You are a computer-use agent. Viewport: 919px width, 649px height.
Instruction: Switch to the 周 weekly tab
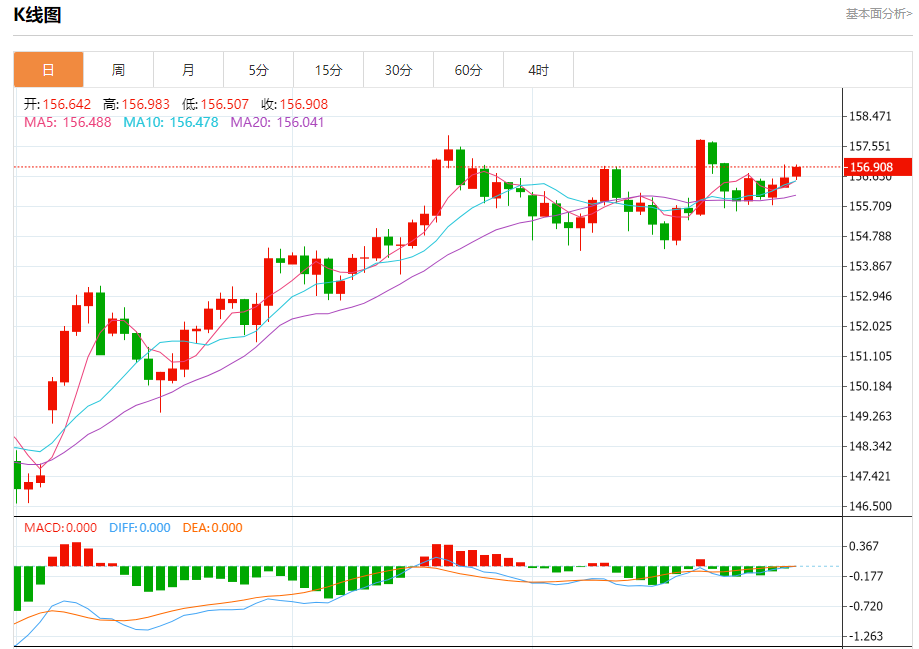click(x=118, y=70)
